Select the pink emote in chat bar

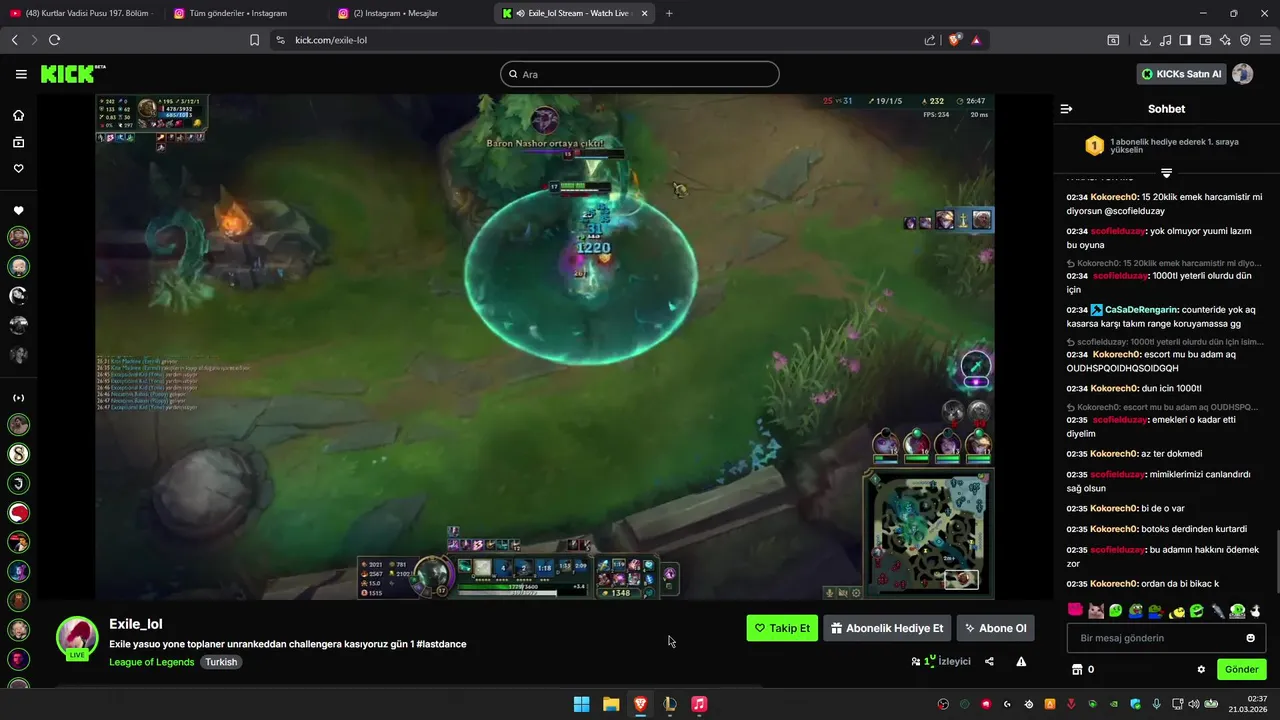coord(1075,610)
